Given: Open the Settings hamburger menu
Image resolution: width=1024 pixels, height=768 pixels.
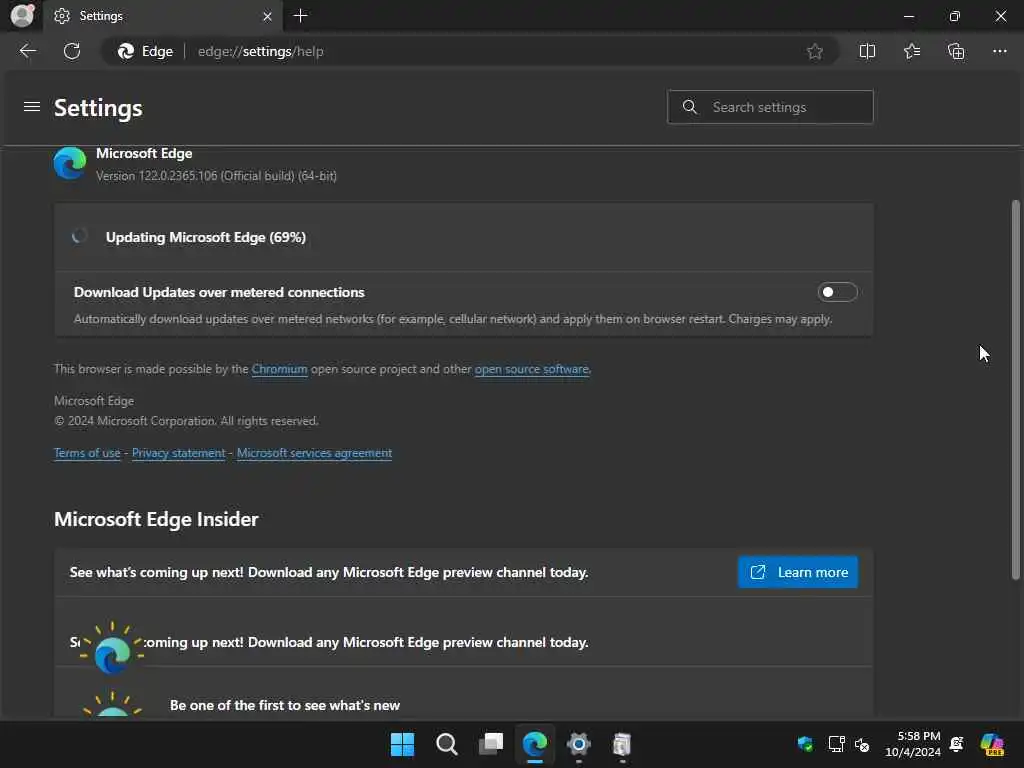Looking at the screenshot, I should [32, 106].
